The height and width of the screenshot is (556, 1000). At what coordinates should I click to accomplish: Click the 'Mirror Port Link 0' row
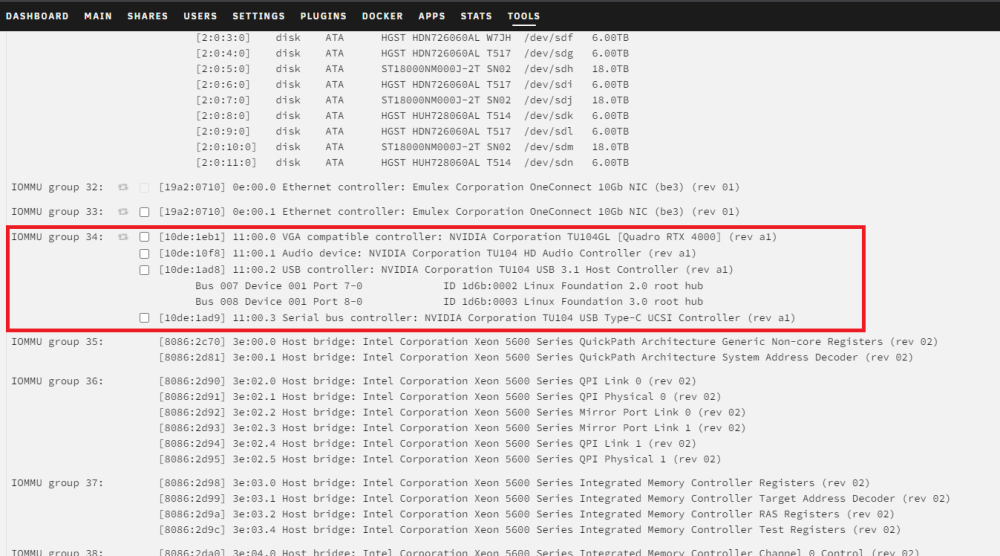pyautogui.click(x=452, y=413)
